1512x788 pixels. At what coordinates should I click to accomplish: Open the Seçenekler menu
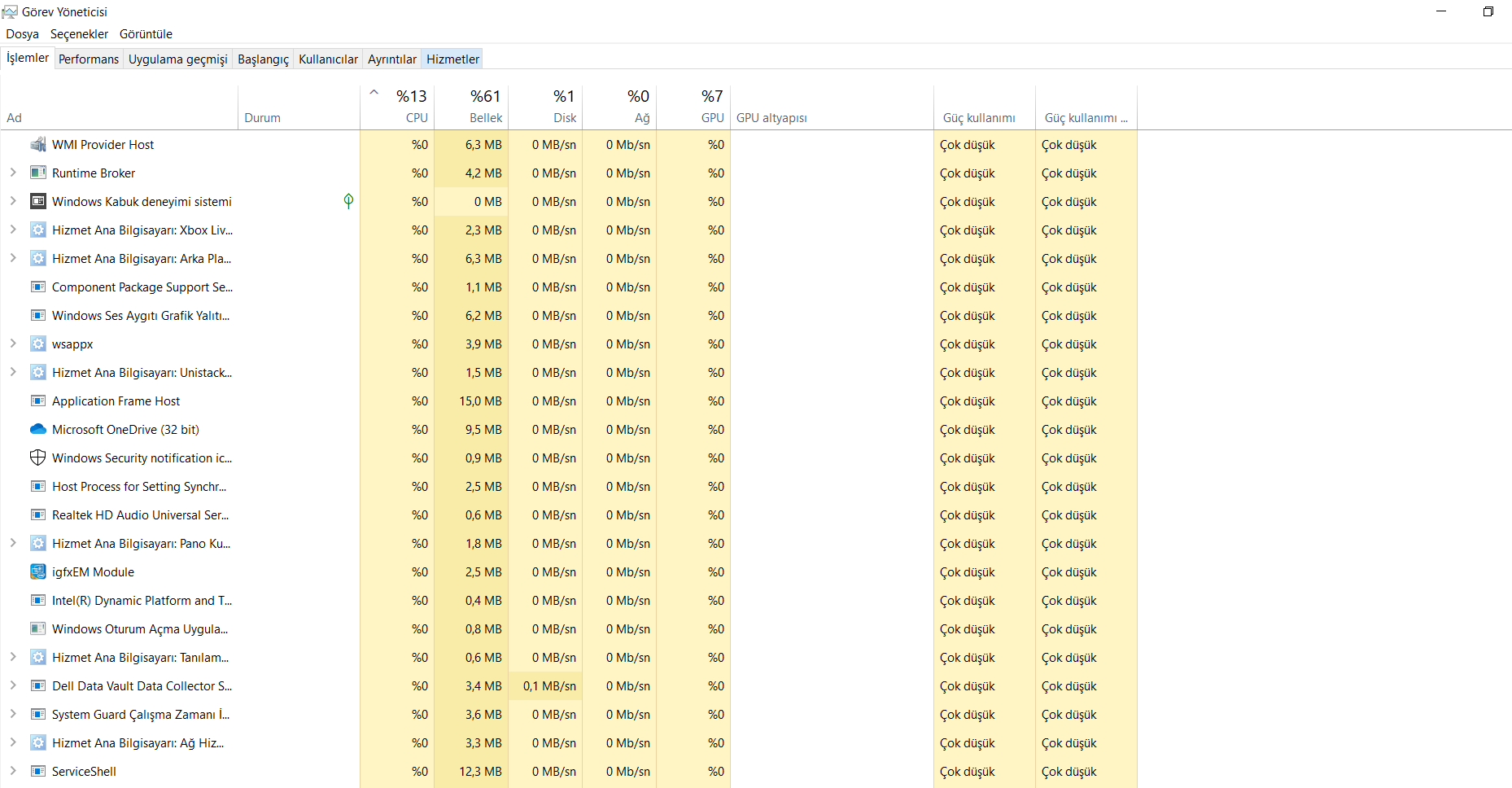point(79,34)
